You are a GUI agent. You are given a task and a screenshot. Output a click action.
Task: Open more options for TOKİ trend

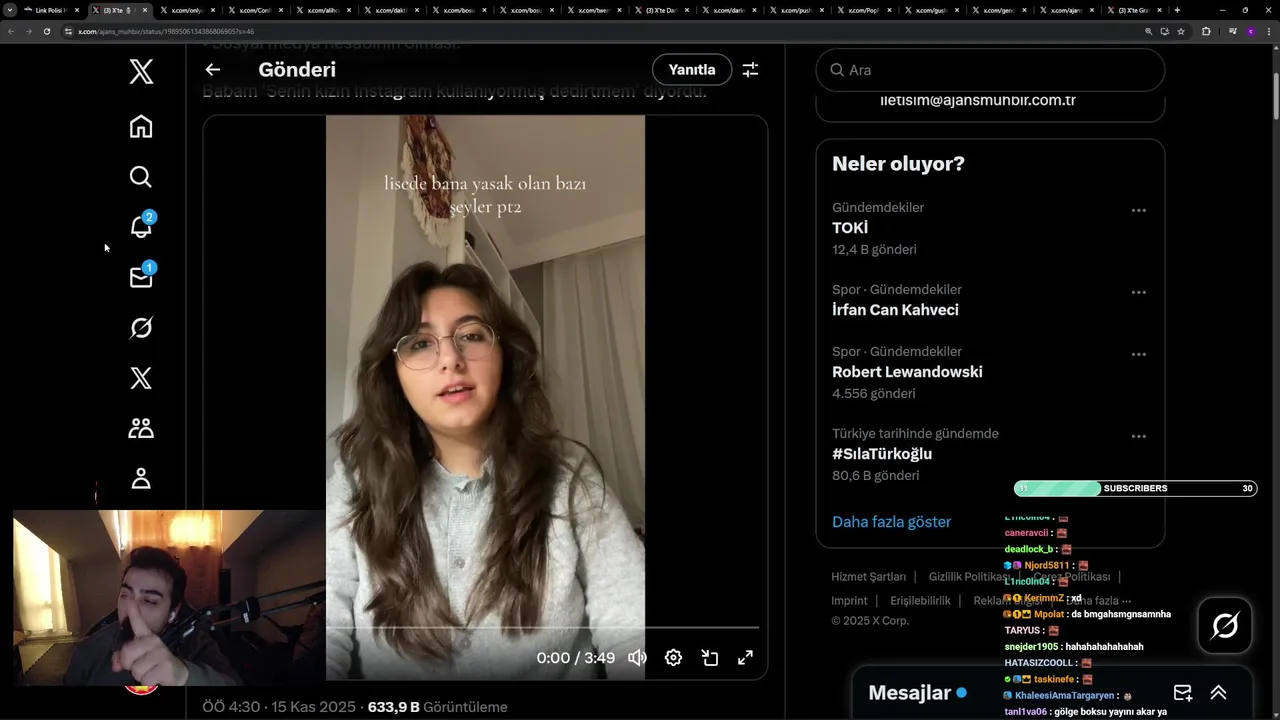(1138, 210)
